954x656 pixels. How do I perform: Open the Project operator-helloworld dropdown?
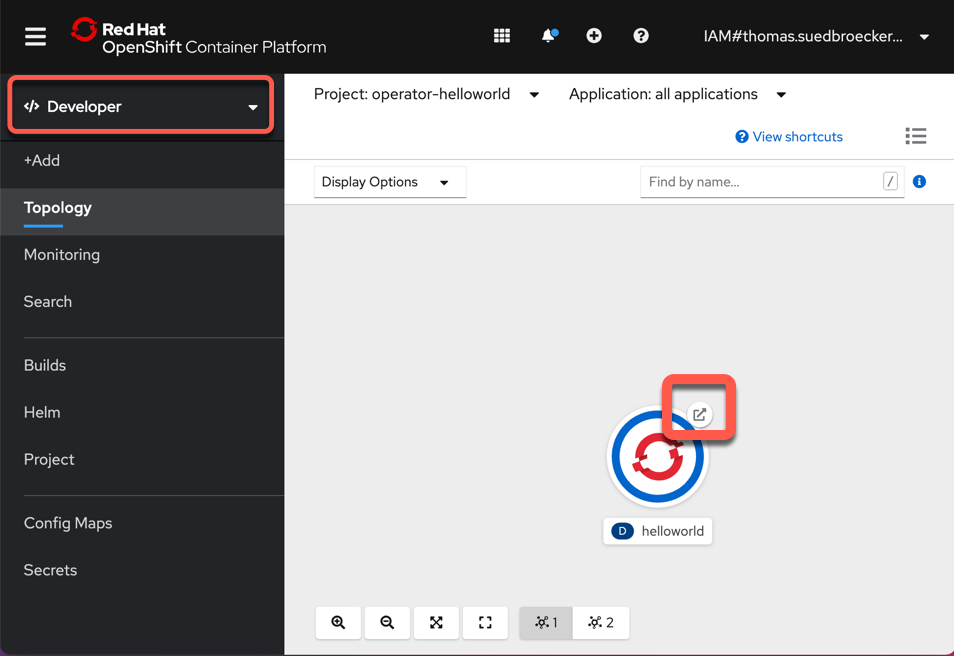[427, 94]
